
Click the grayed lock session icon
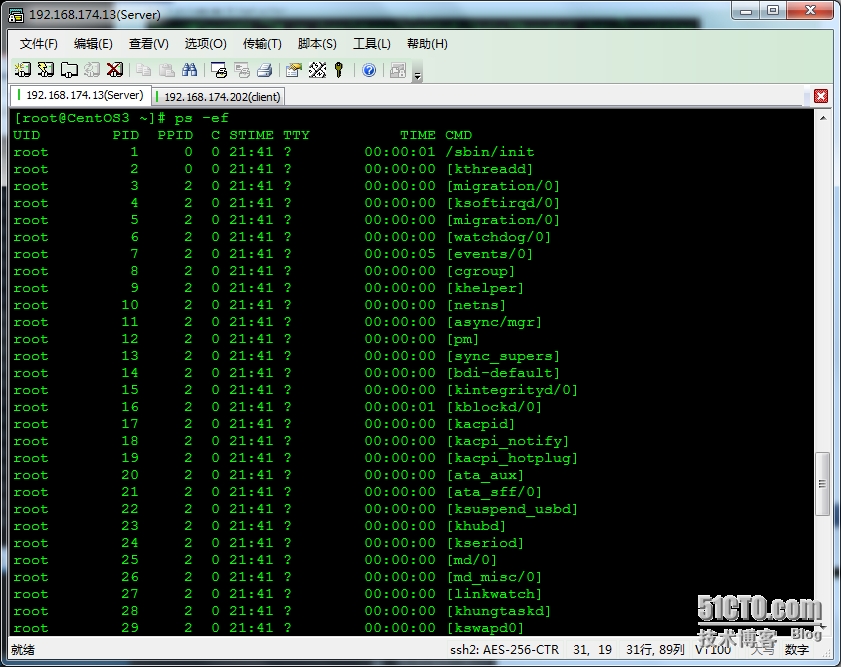point(397,70)
